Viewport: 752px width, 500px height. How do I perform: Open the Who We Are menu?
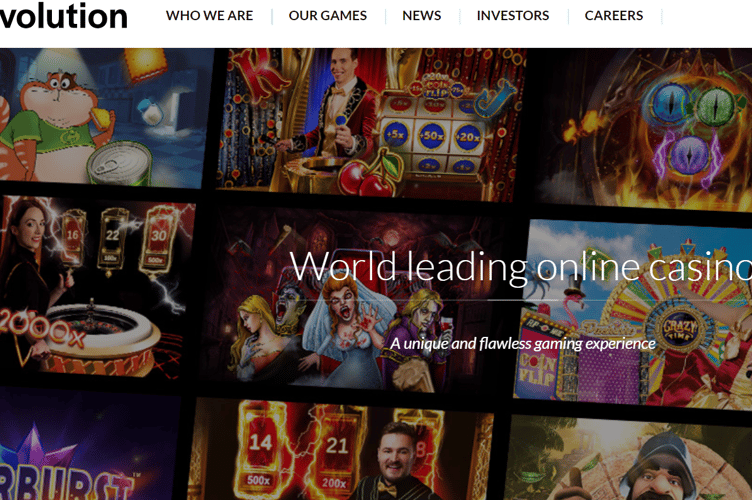pyautogui.click(x=209, y=16)
